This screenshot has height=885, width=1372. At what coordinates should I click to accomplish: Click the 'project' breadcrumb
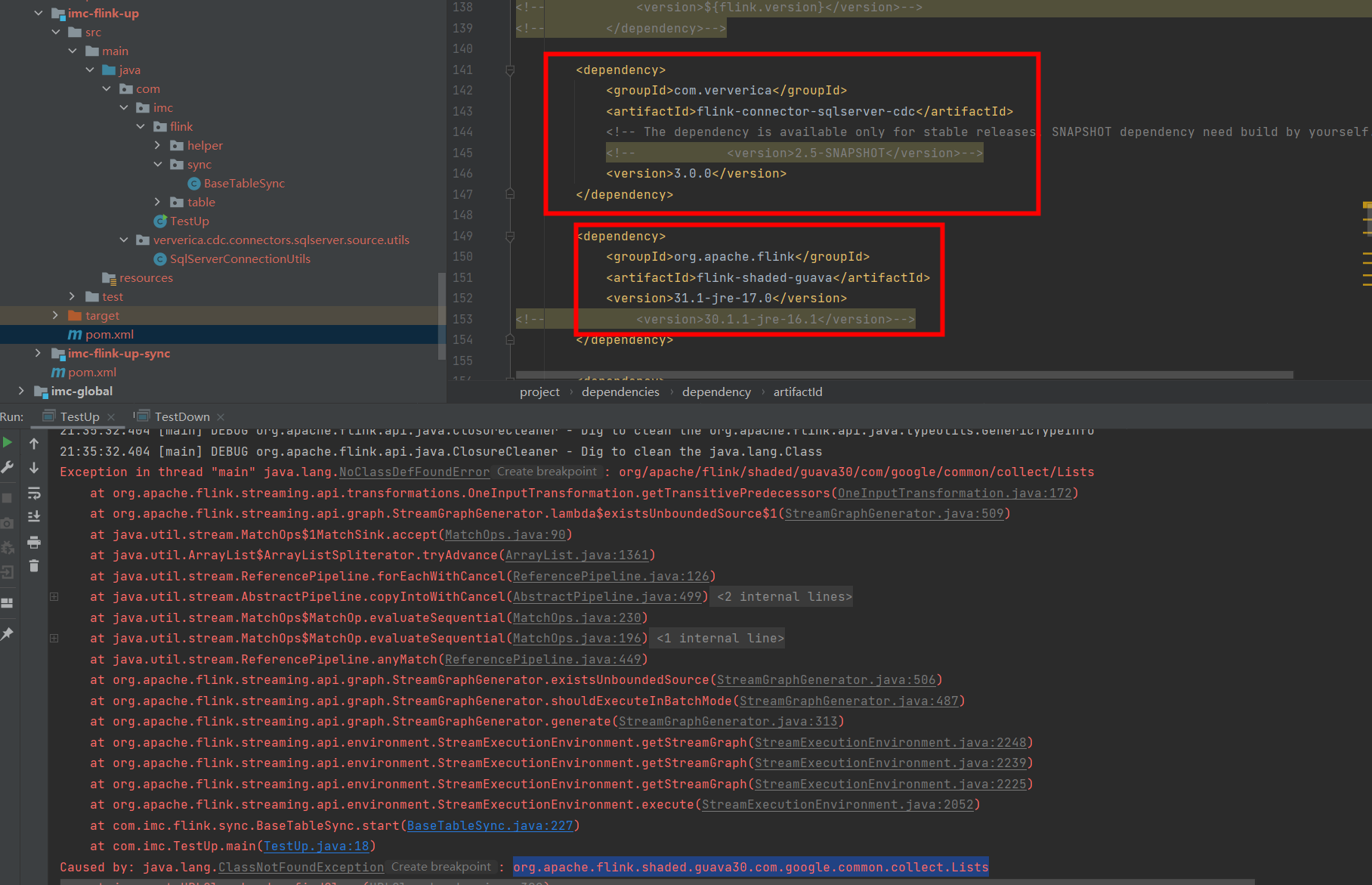point(539,391)
